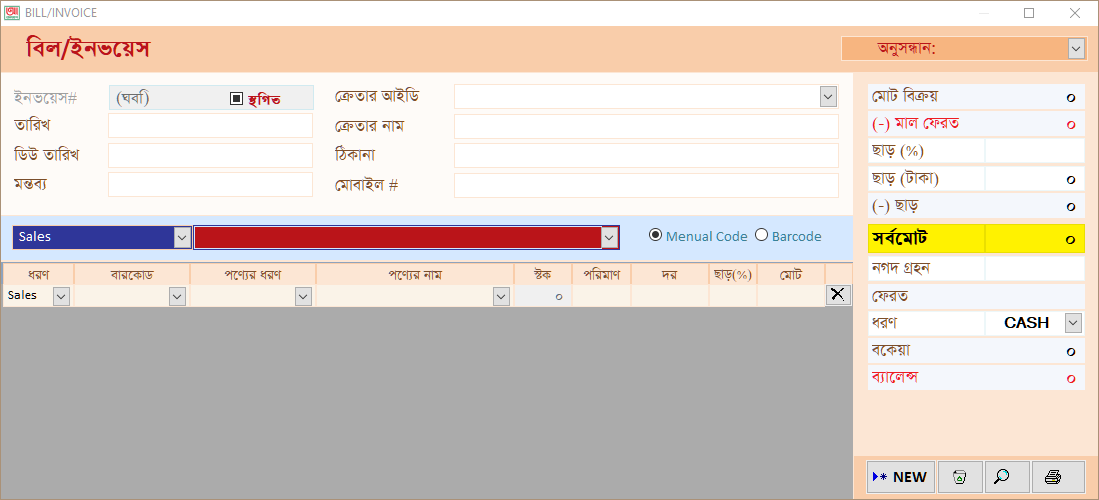Image resolution: width=1099 pixels, height=500 pixels.
Task: Click the তারিখ date input field
Action: pos(210,126)
